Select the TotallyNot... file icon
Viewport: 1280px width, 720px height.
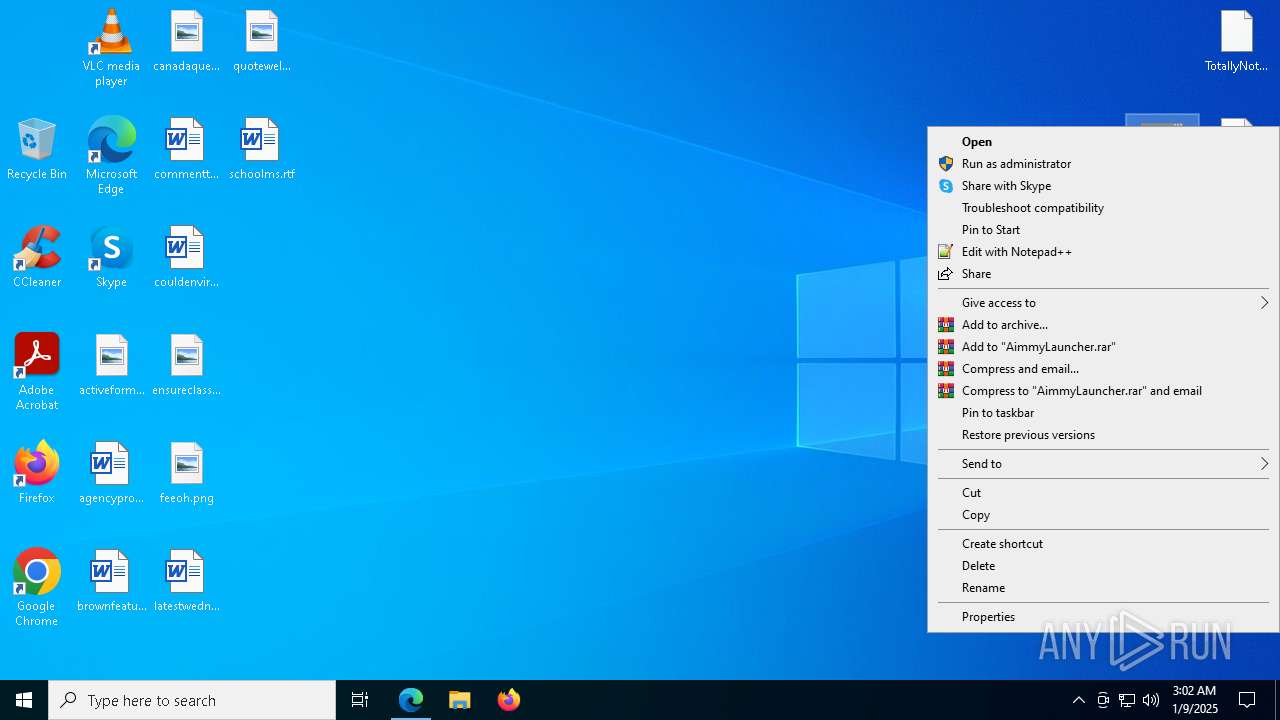tap(1236, 41)
